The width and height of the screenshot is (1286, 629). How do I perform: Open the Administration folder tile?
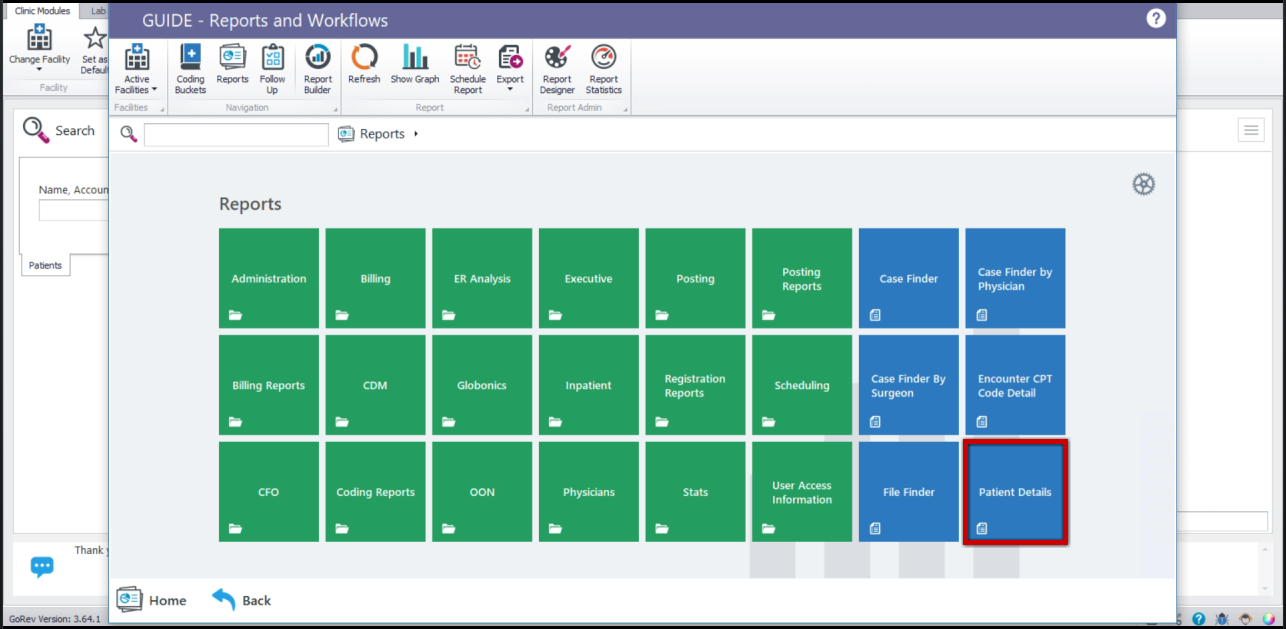[x=269, y=278]
